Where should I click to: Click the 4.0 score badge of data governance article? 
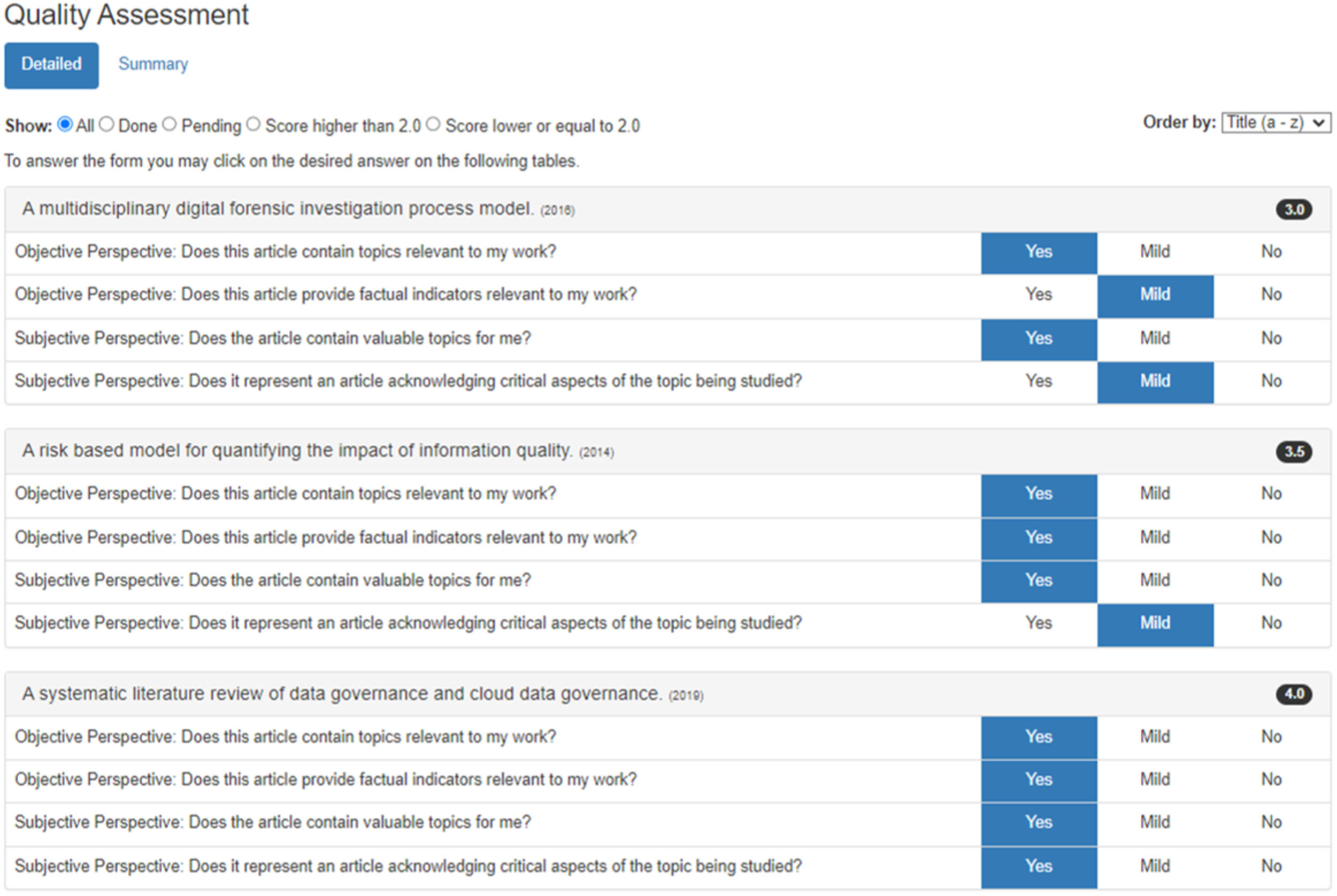coord(1294,694)
